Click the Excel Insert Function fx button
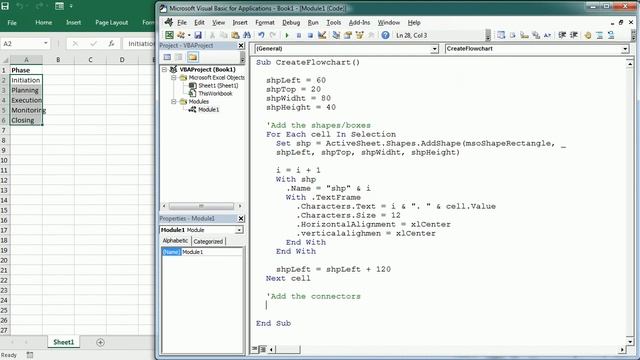This screenshot has height=360, width=640. tap(111, 43)
